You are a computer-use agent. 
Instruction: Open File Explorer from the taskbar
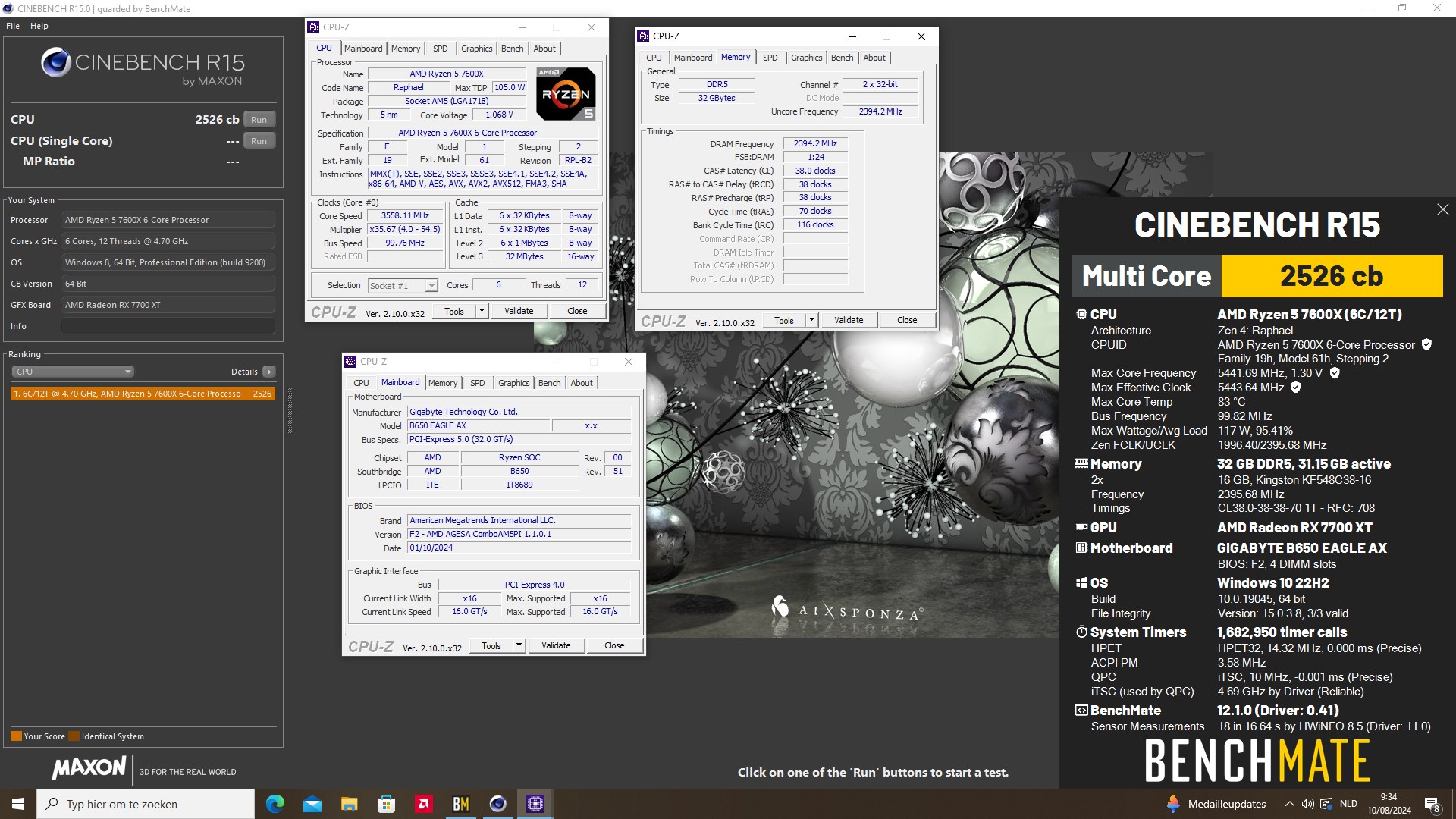click(349, 804)
